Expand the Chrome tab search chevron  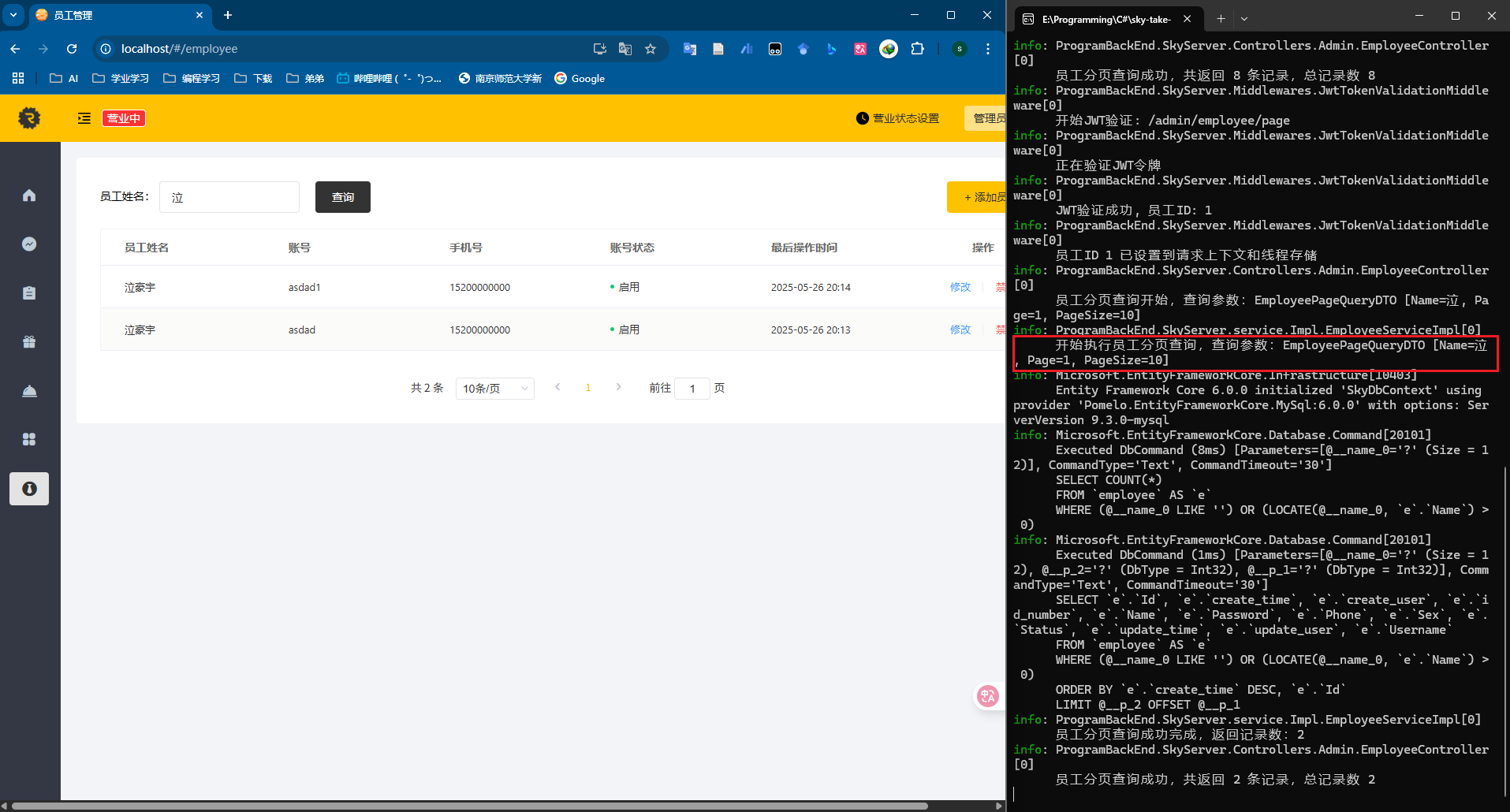point(13,15)
